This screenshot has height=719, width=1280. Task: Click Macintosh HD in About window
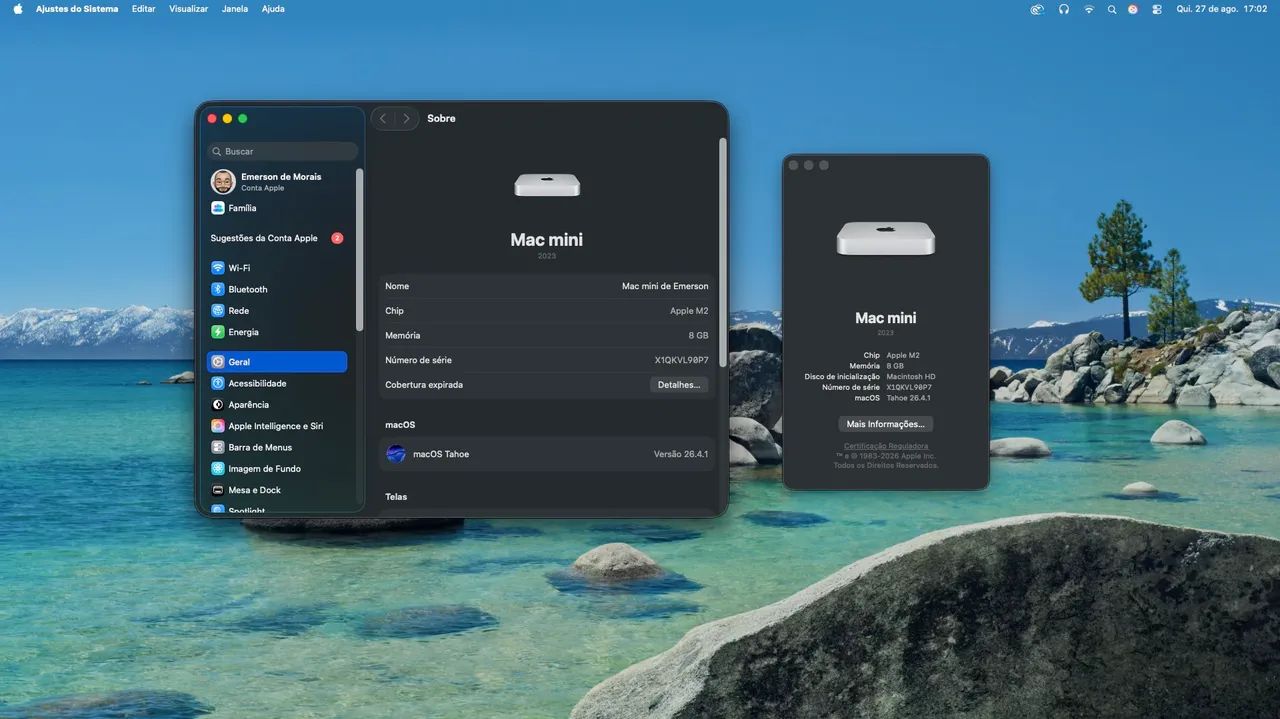[x=911, y=377]
